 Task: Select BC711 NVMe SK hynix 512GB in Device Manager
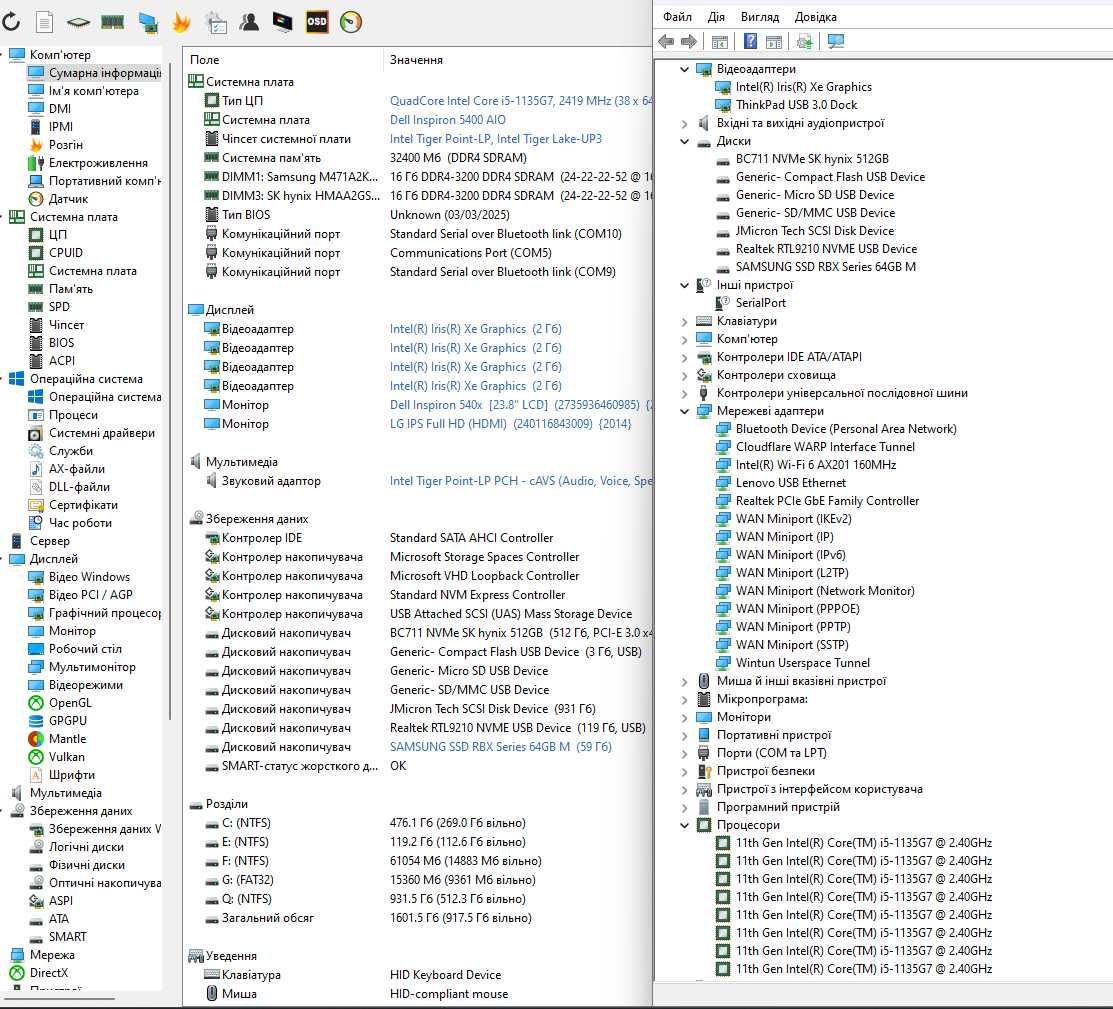[812, 159]
